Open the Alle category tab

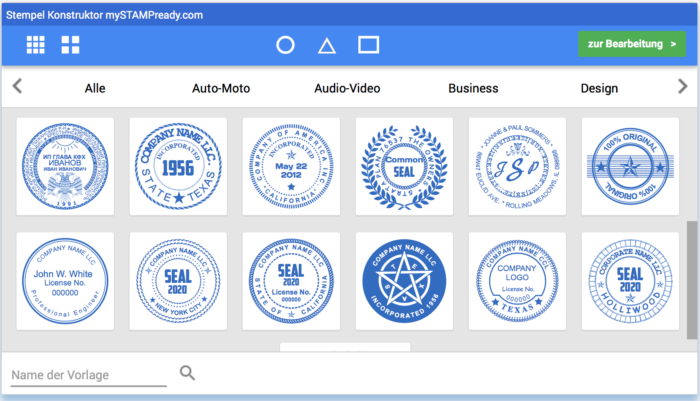pyautogui.click(x=95, y=88)
